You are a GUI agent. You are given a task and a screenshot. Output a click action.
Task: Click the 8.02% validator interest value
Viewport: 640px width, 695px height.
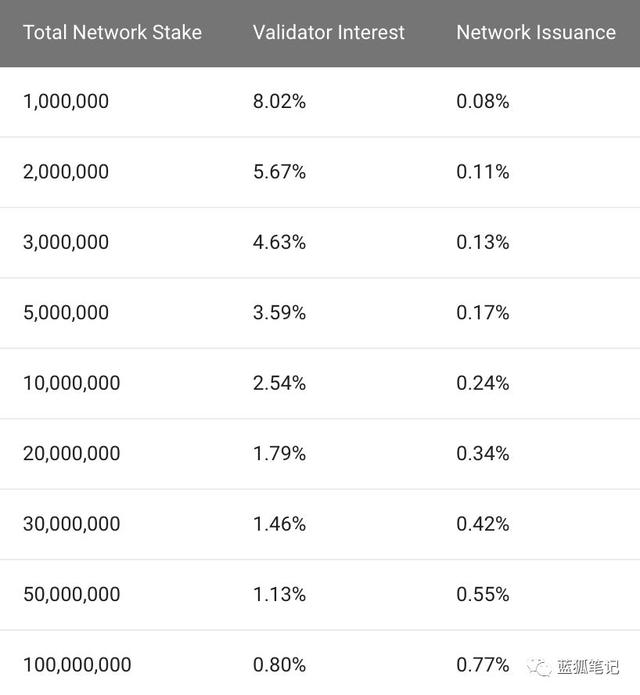(280, 102)
